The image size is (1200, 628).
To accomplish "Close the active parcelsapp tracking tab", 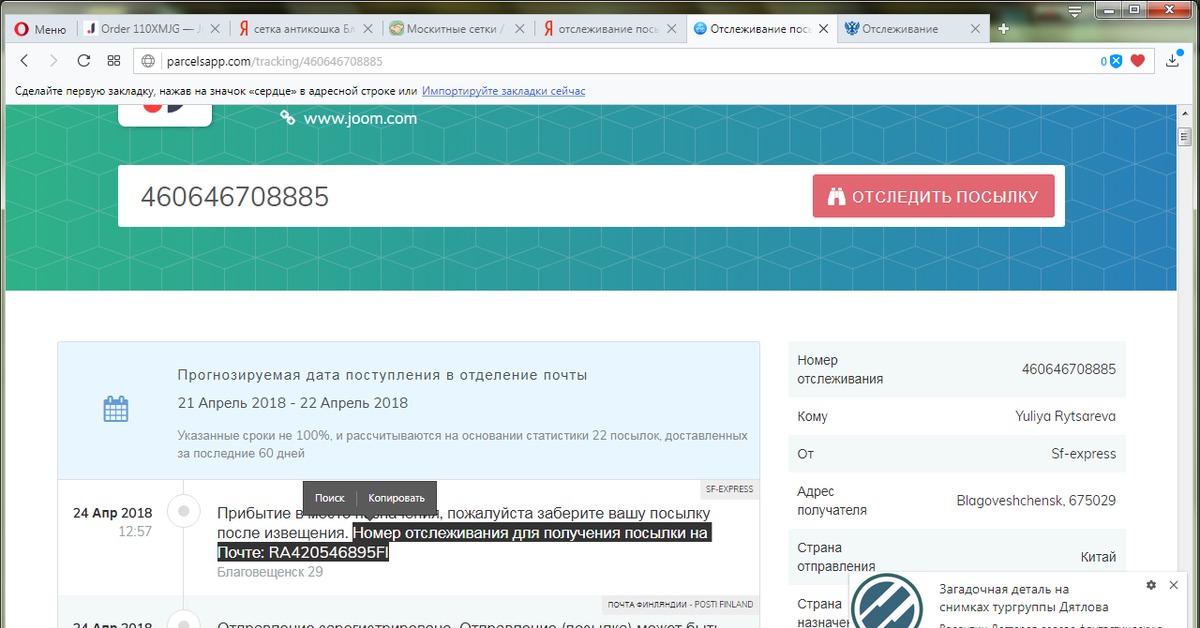I will click(824, 30).
